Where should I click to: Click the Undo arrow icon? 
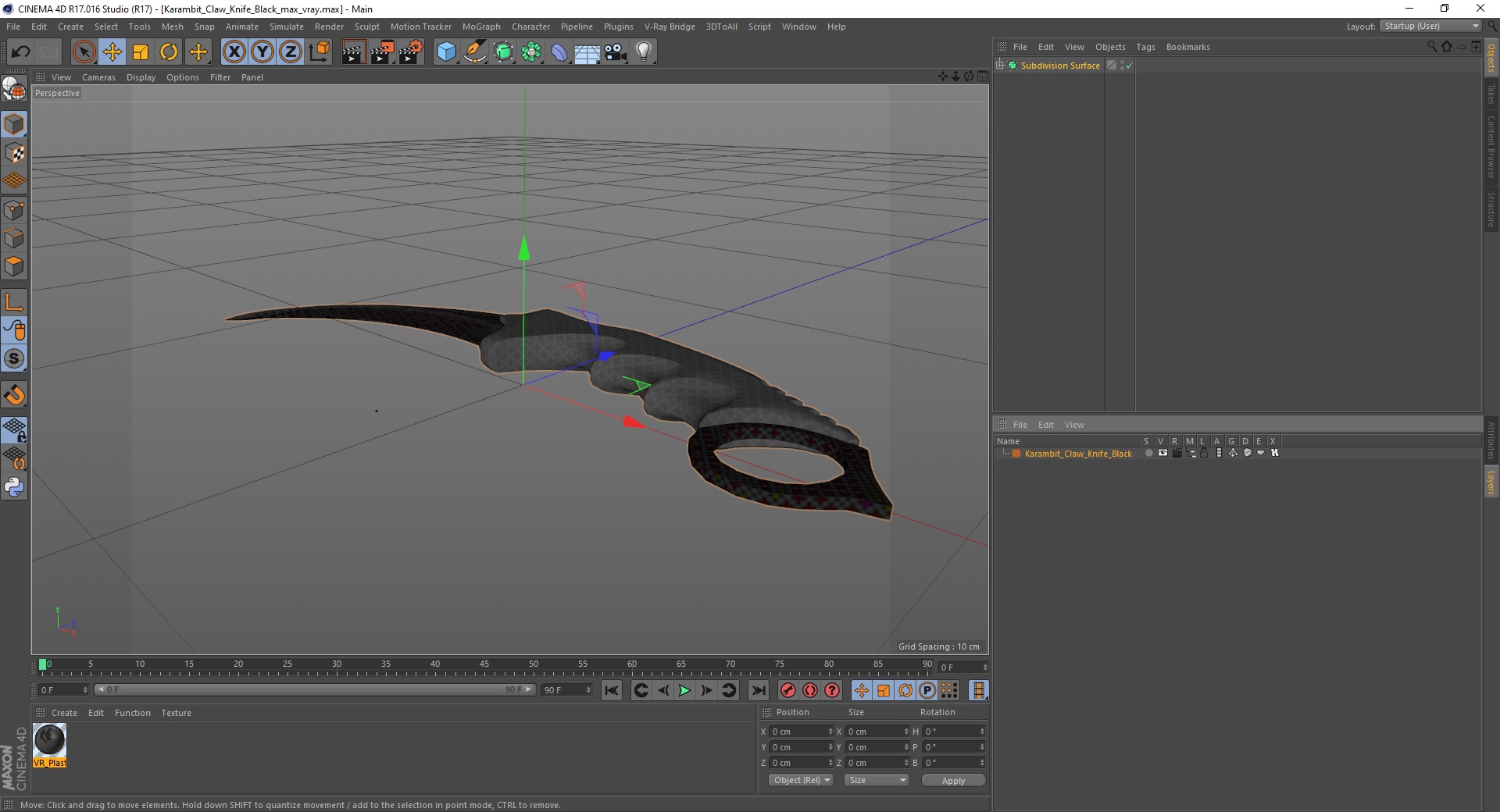[21, 52]
